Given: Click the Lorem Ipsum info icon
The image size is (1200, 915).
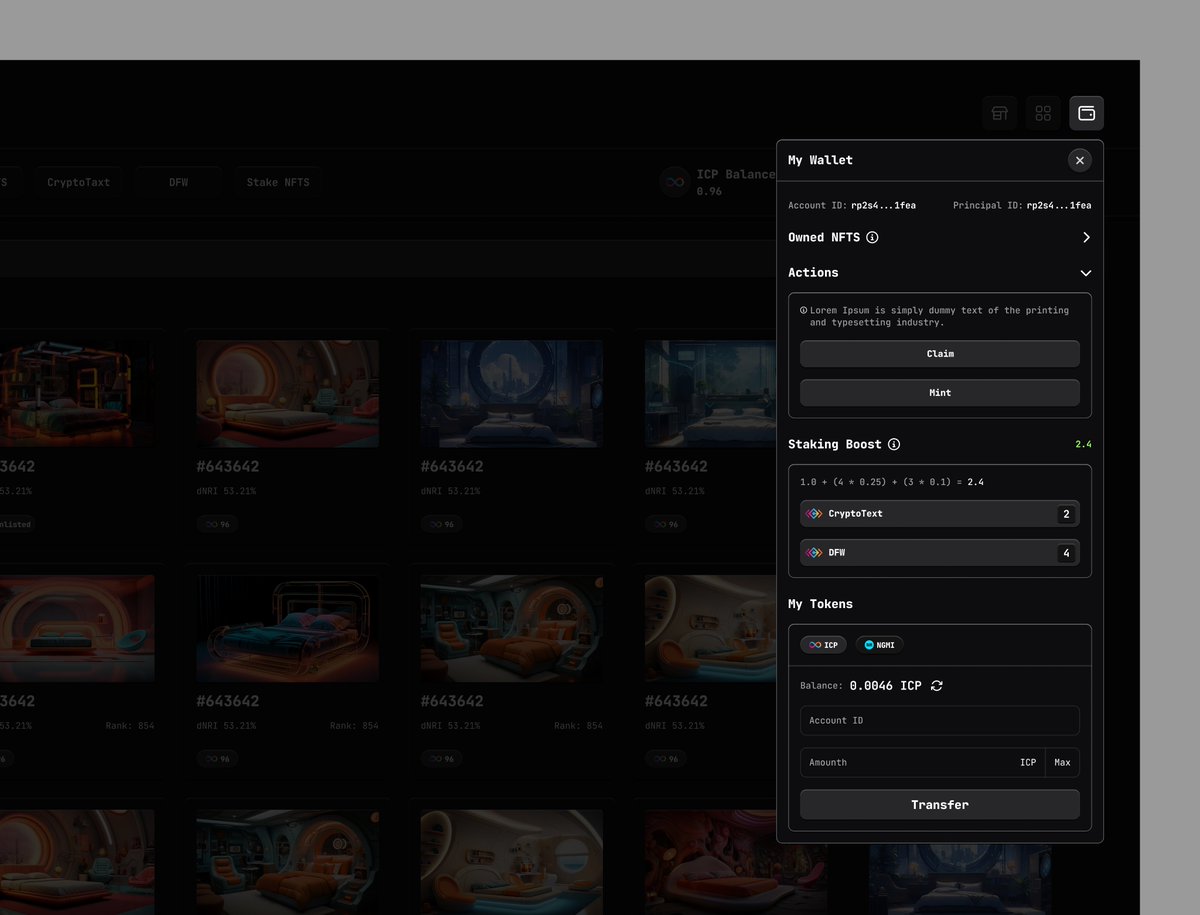Looking at the screenshot, I should [x=804, y=311].
